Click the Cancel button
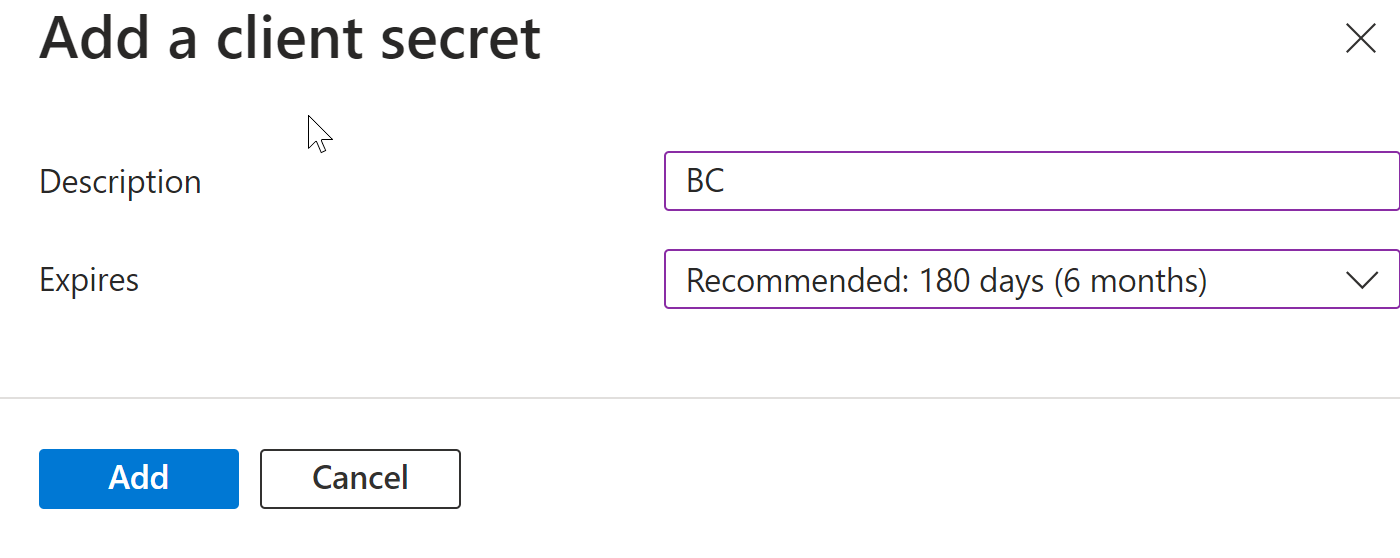 pyautogui.click(x=360, y=478)
